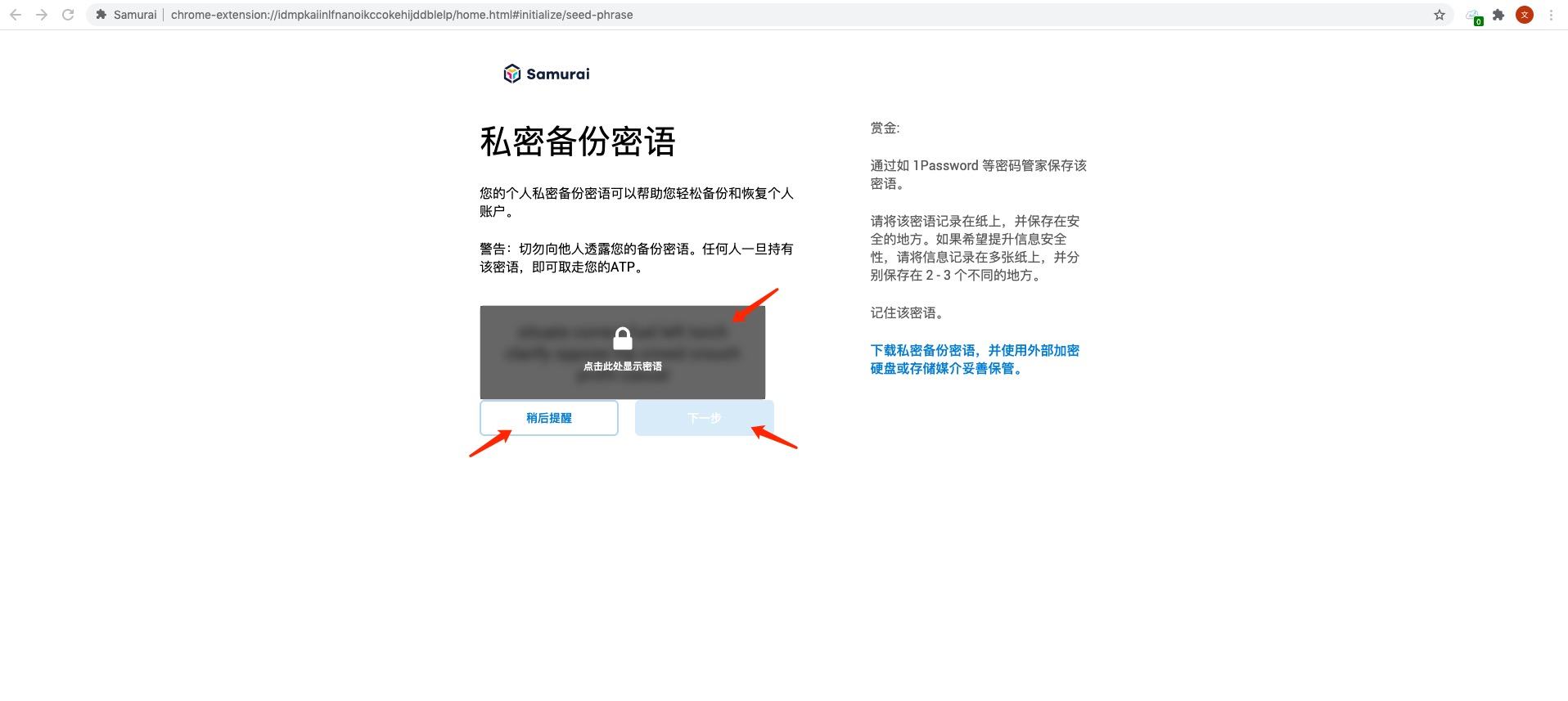Open the green cloud extension icon

pos(1474,16)
